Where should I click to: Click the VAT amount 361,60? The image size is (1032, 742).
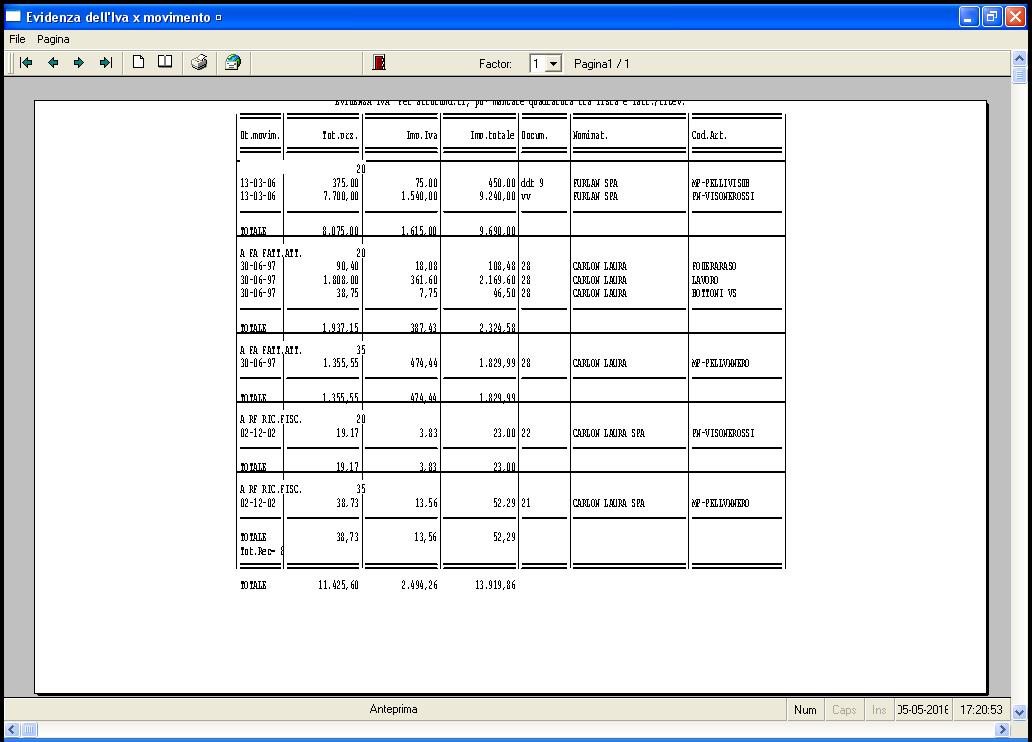pos(424,280)
